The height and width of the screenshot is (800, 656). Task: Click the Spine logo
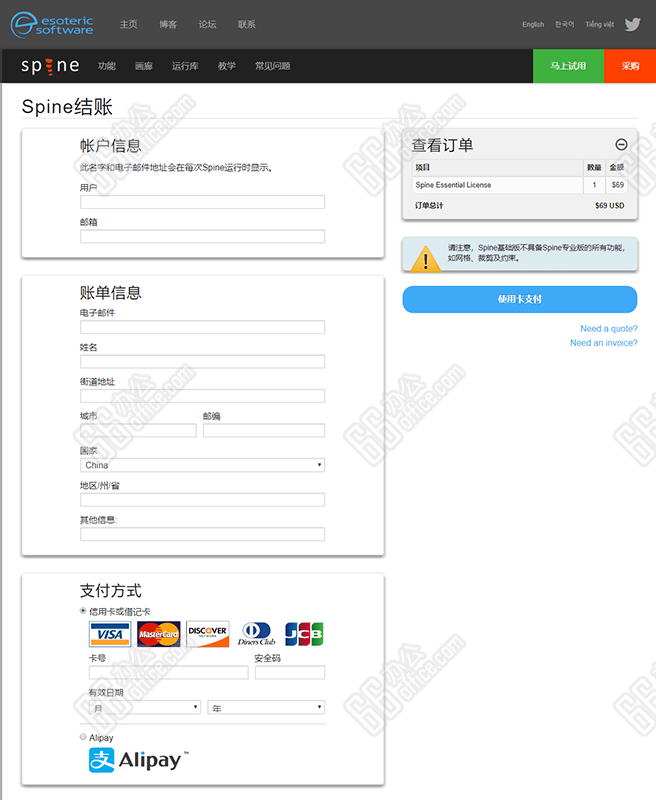click(x=50, y=66)
